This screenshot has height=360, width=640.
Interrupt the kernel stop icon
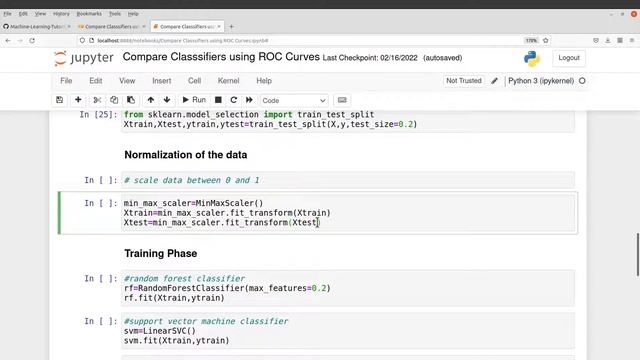[x=218, y=100]
